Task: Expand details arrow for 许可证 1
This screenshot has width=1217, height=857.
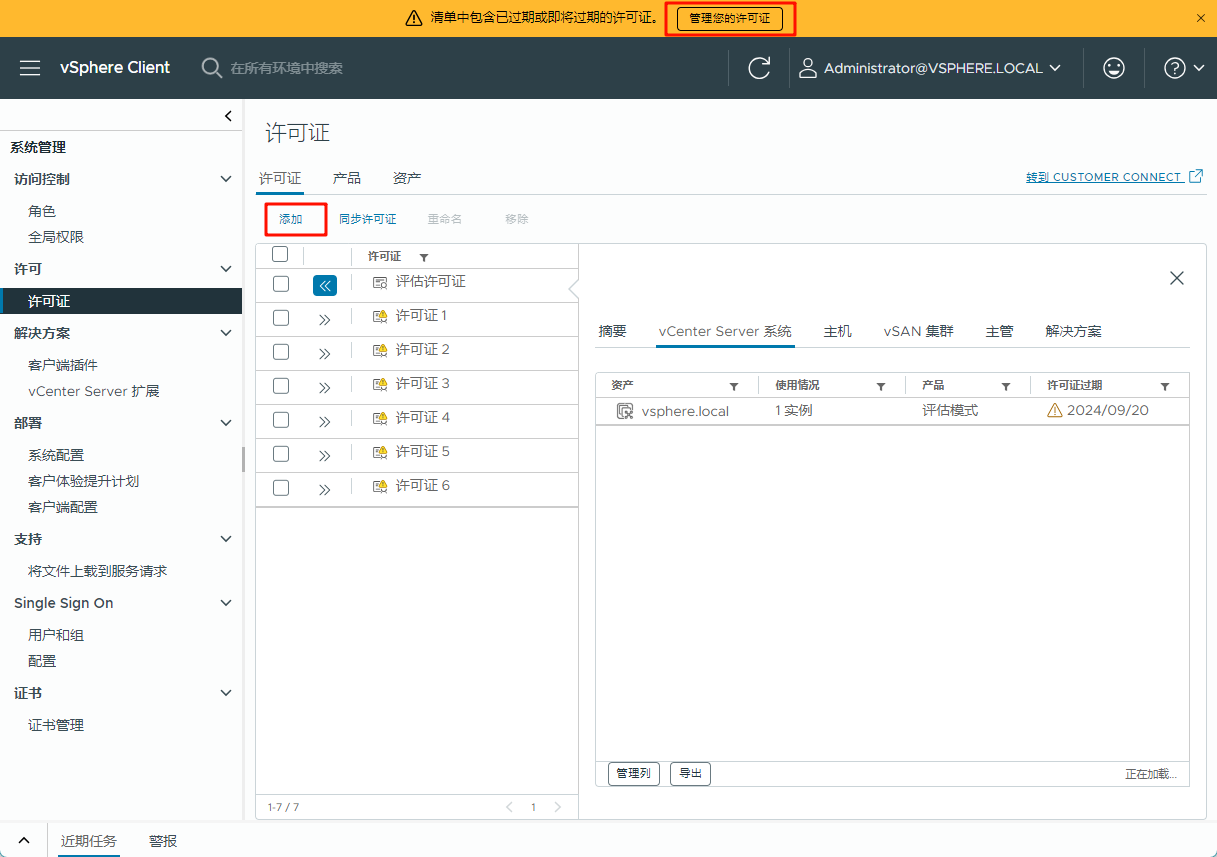Action: (325, 320)
